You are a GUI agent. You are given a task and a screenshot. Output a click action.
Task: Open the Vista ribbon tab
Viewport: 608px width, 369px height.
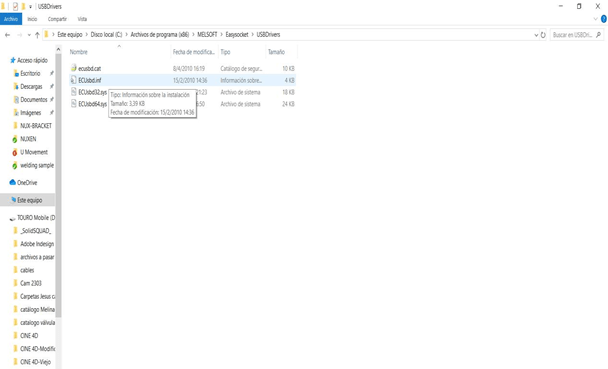[82, 19]
